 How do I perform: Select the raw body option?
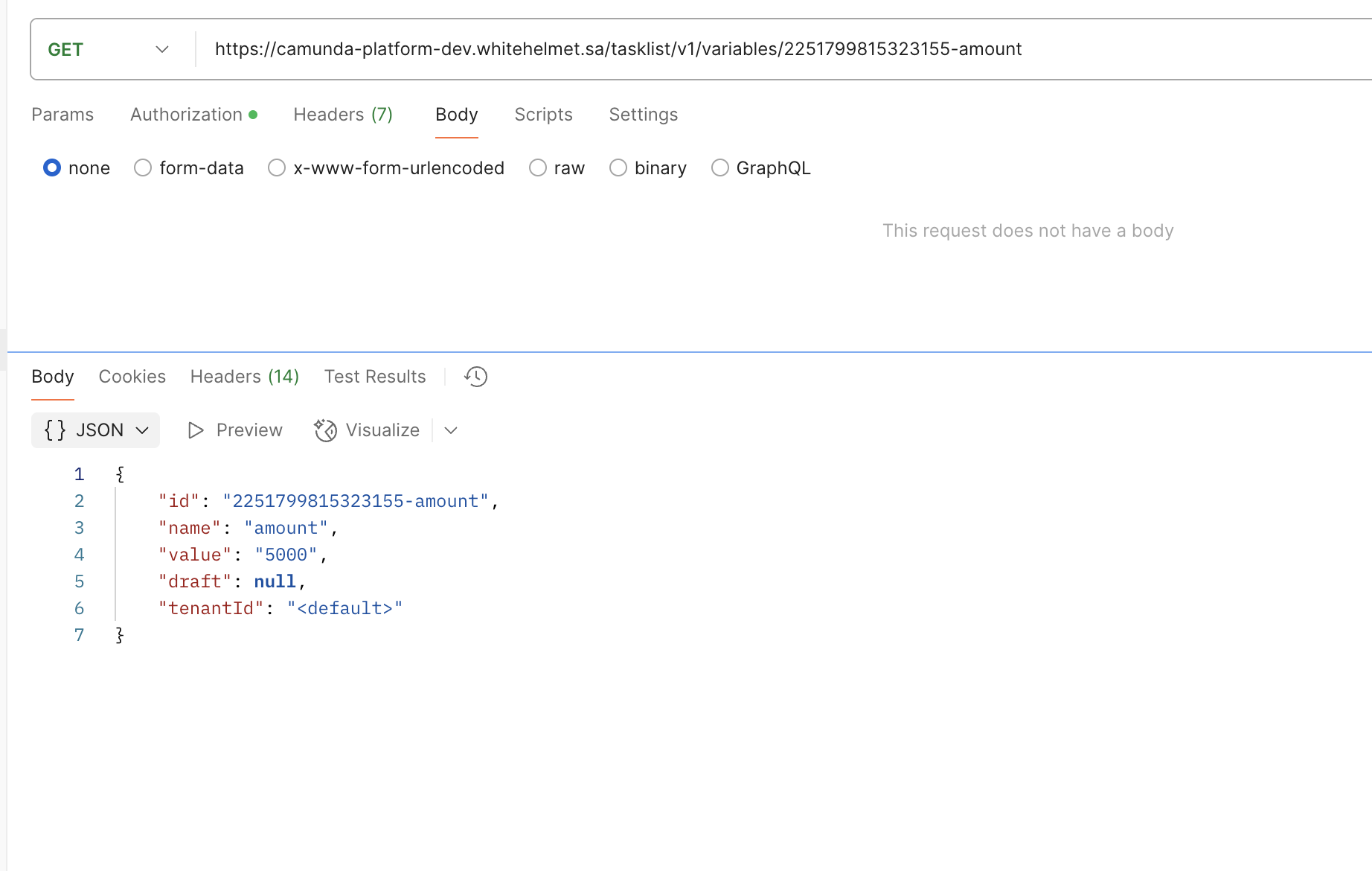point(557,168)
